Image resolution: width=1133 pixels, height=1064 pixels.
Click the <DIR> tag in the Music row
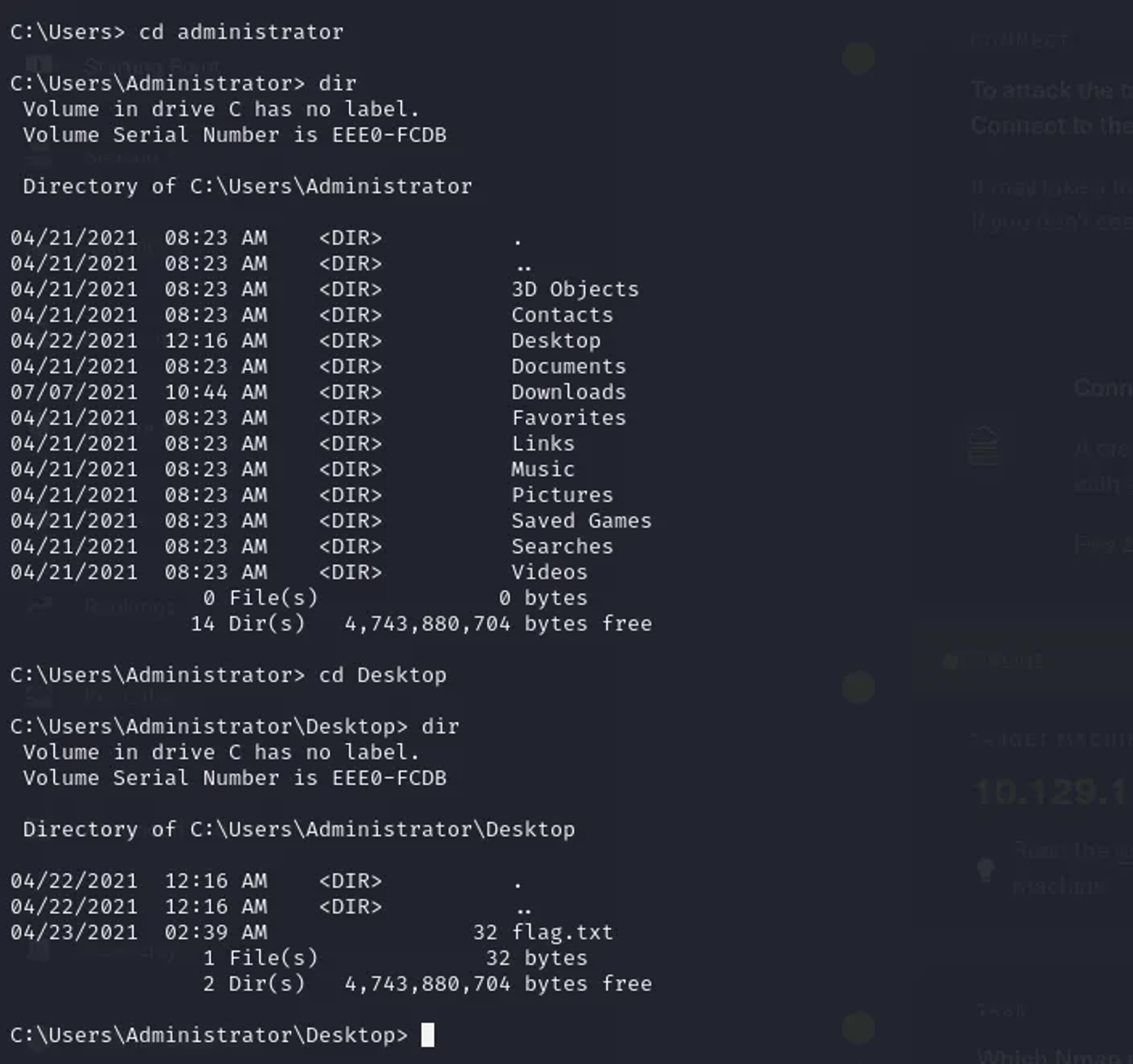351,469
